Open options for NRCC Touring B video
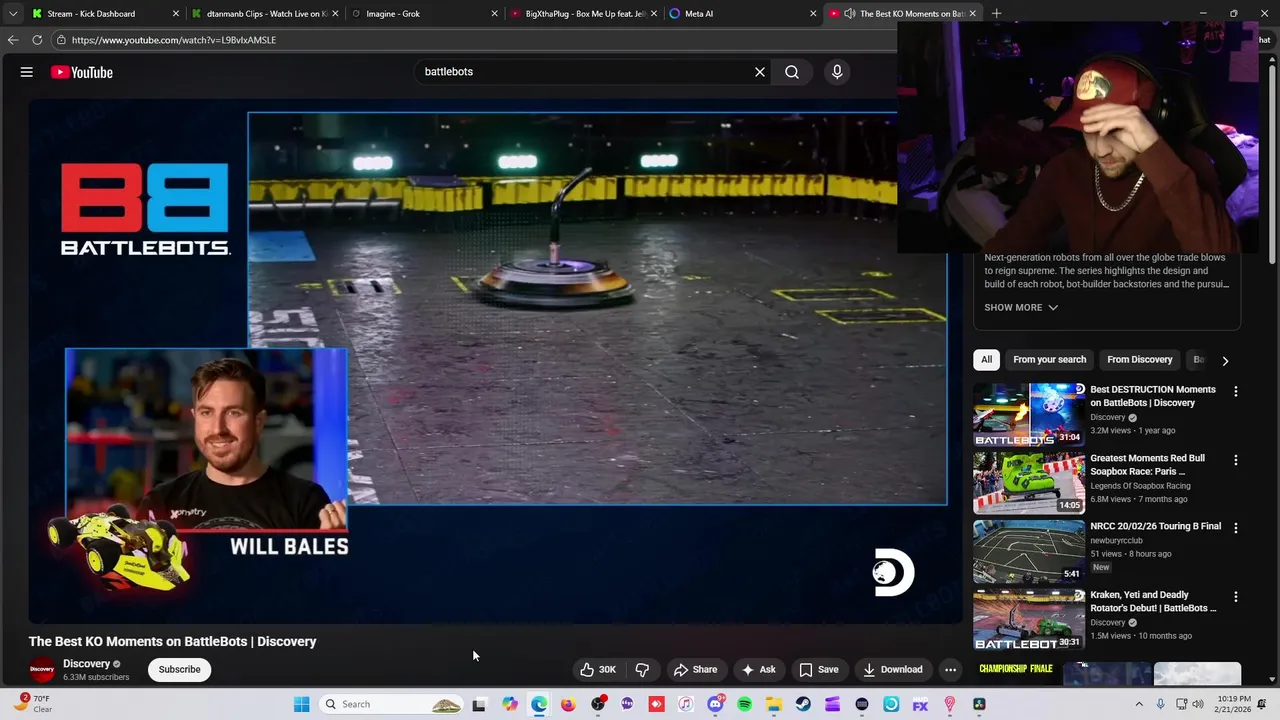The width and height of the screenshot is (1280, 720). tap(1235, 528)
